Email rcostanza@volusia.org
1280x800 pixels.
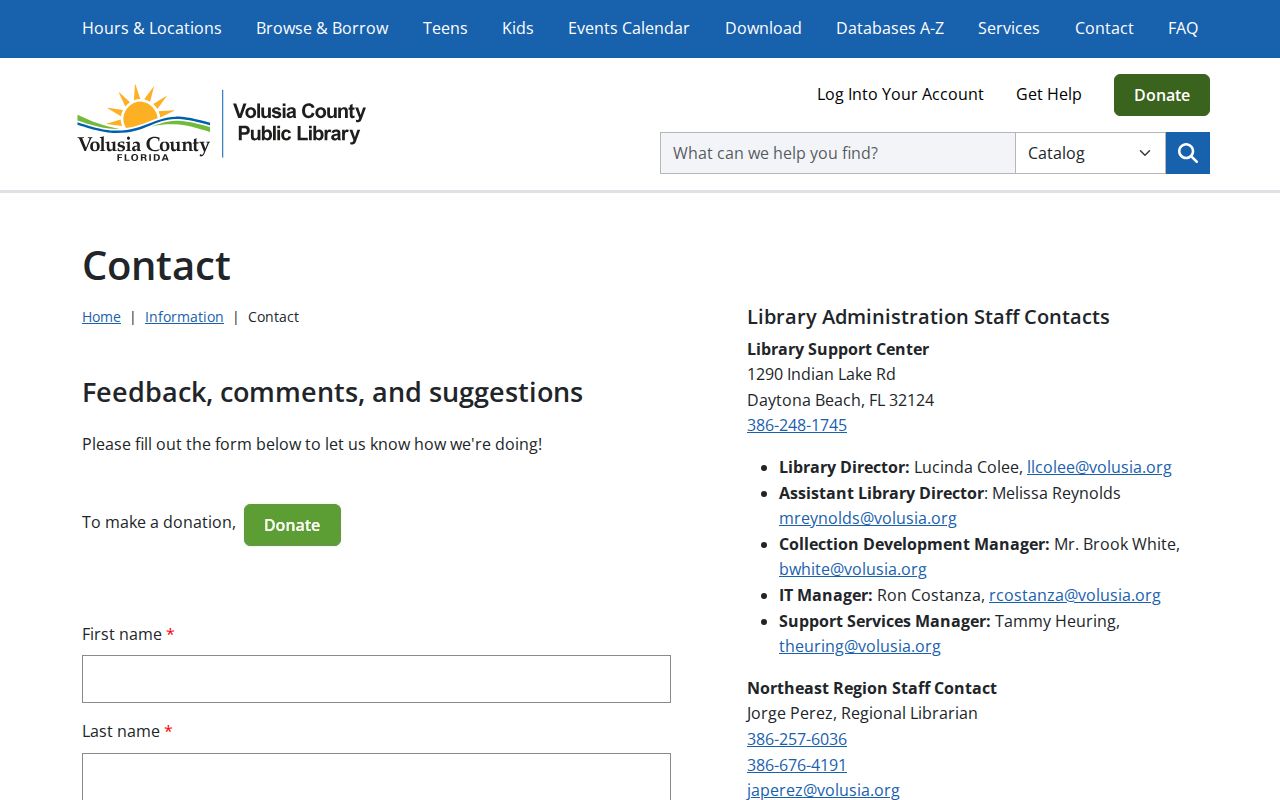tap(1075, 595)
